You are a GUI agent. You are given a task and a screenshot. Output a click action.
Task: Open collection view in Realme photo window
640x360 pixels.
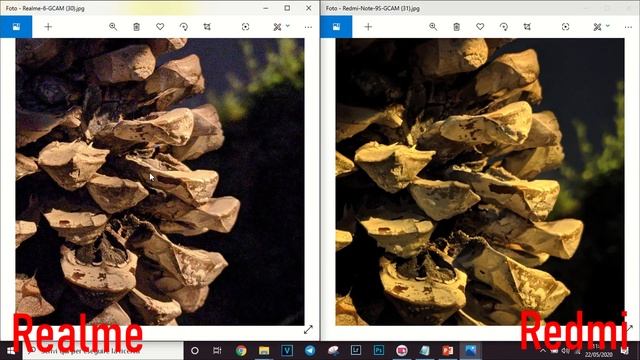point(16,27)
